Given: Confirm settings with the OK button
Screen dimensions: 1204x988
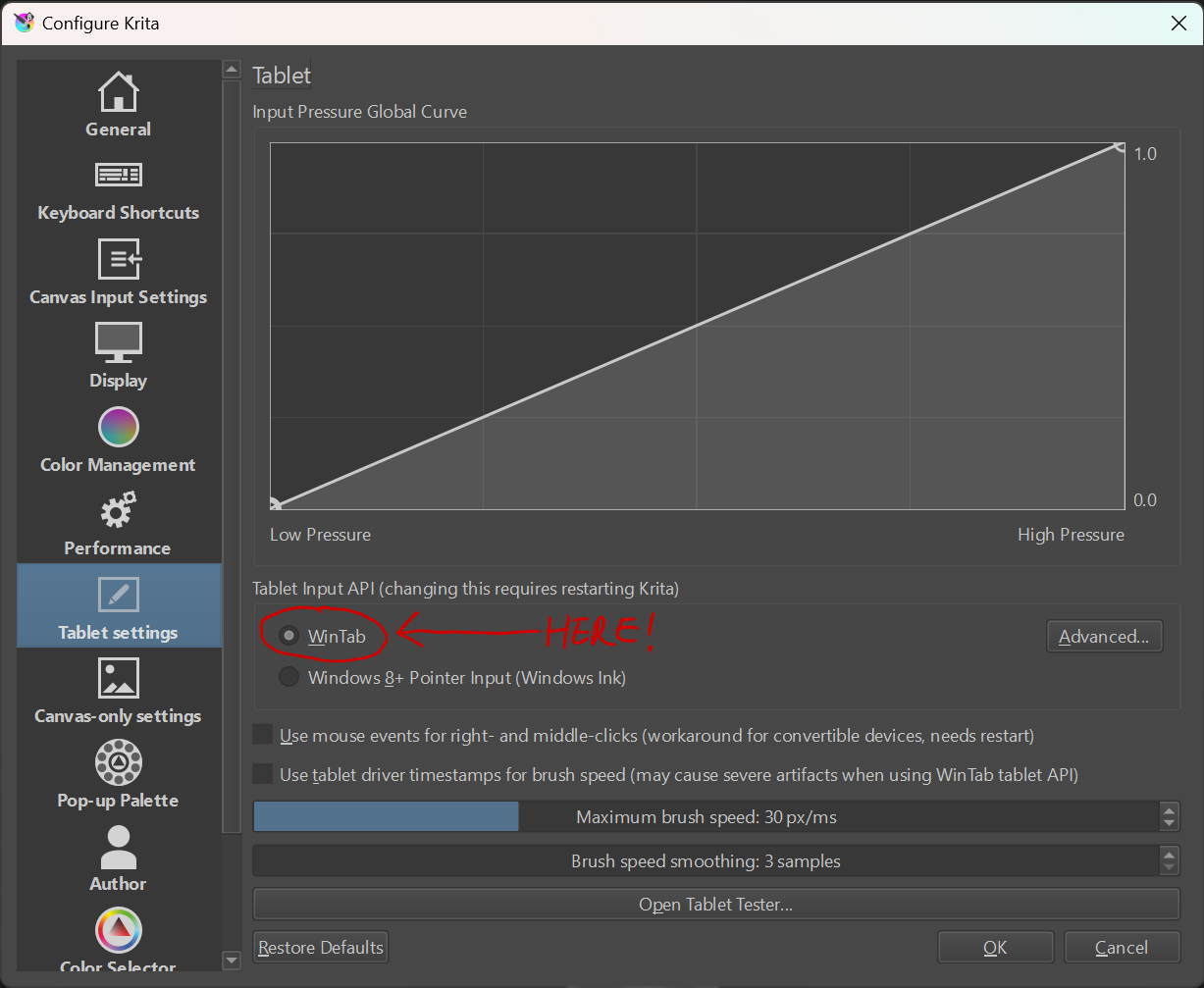Looking at the screenshot, I should click(995, 947).
